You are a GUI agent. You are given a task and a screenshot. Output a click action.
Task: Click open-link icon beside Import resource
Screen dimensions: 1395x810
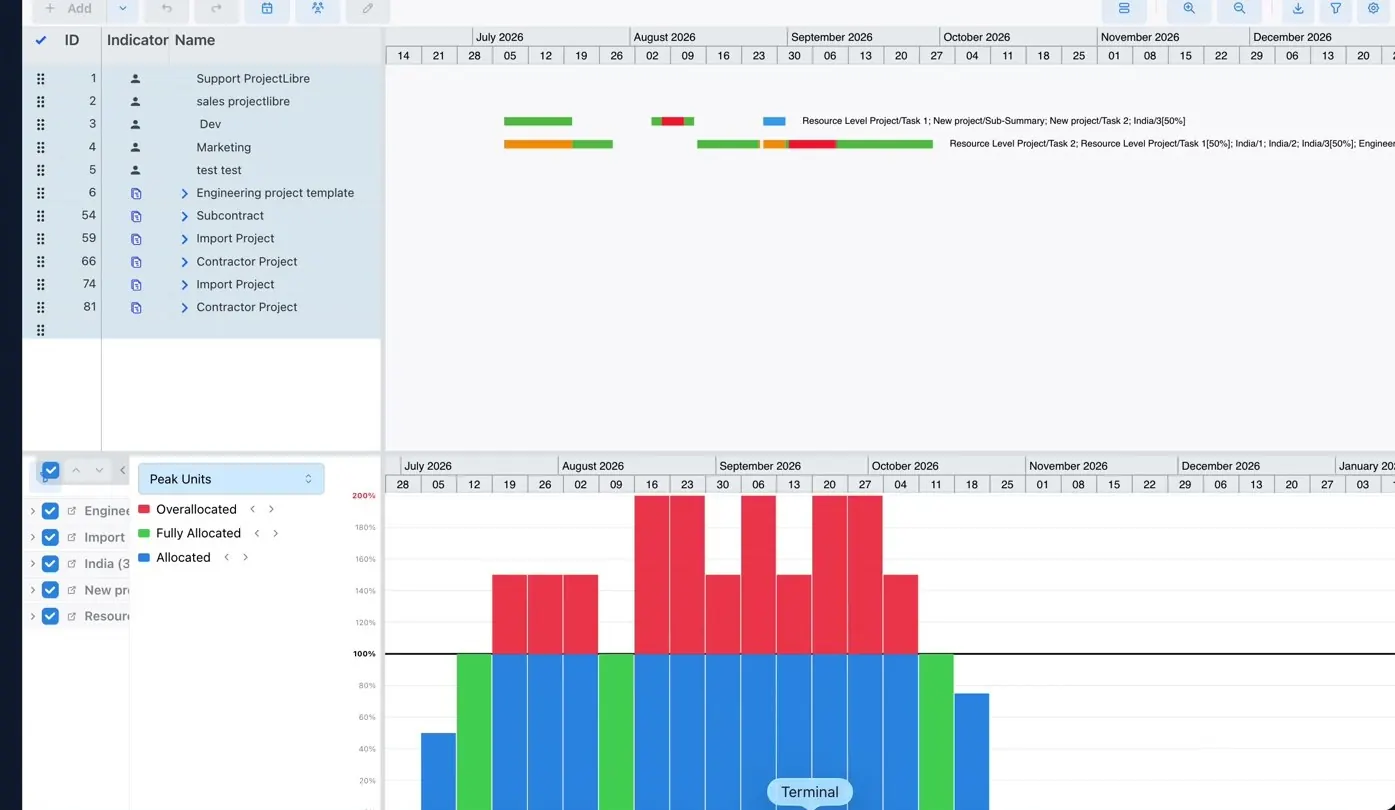(71, 537)
